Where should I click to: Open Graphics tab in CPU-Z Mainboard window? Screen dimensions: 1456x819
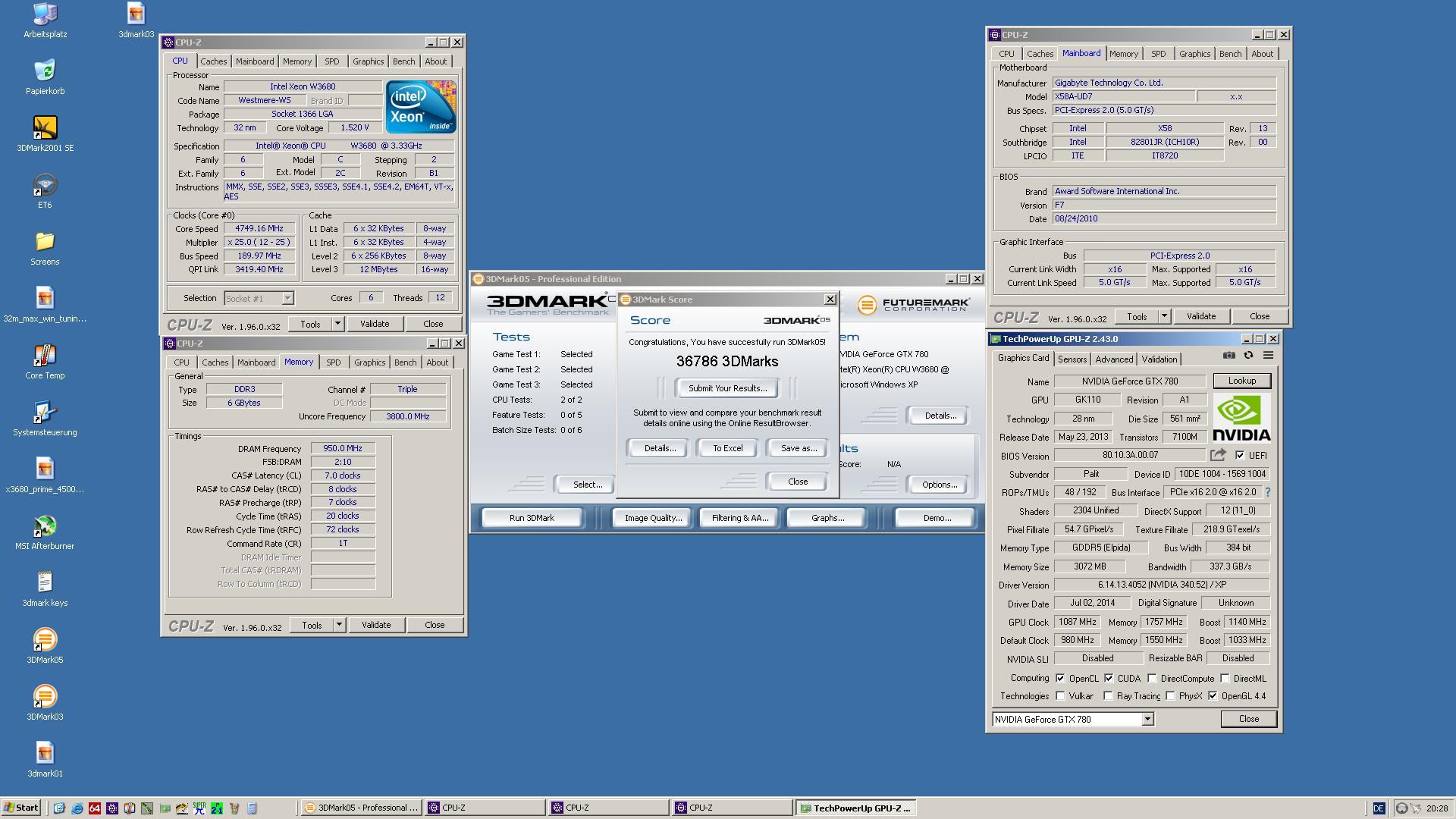(x=1194, y=54)
